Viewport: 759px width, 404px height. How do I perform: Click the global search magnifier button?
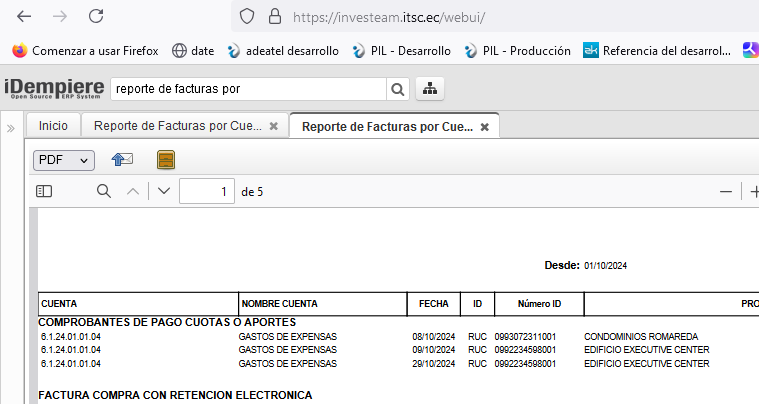click(x=398, y=89)
